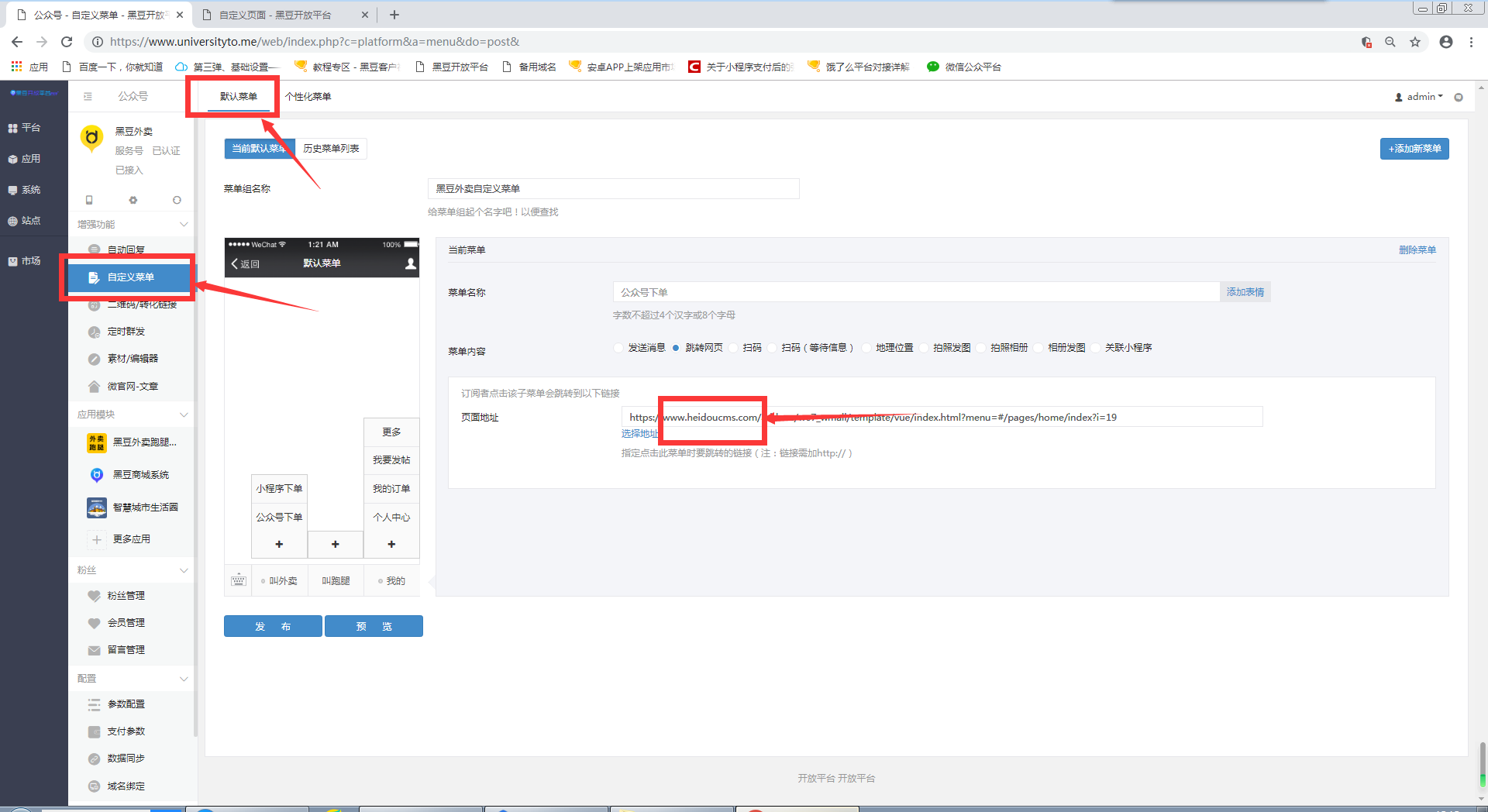Toggle sidebar collapse icon beside 公众号

(x=88, y=96)
